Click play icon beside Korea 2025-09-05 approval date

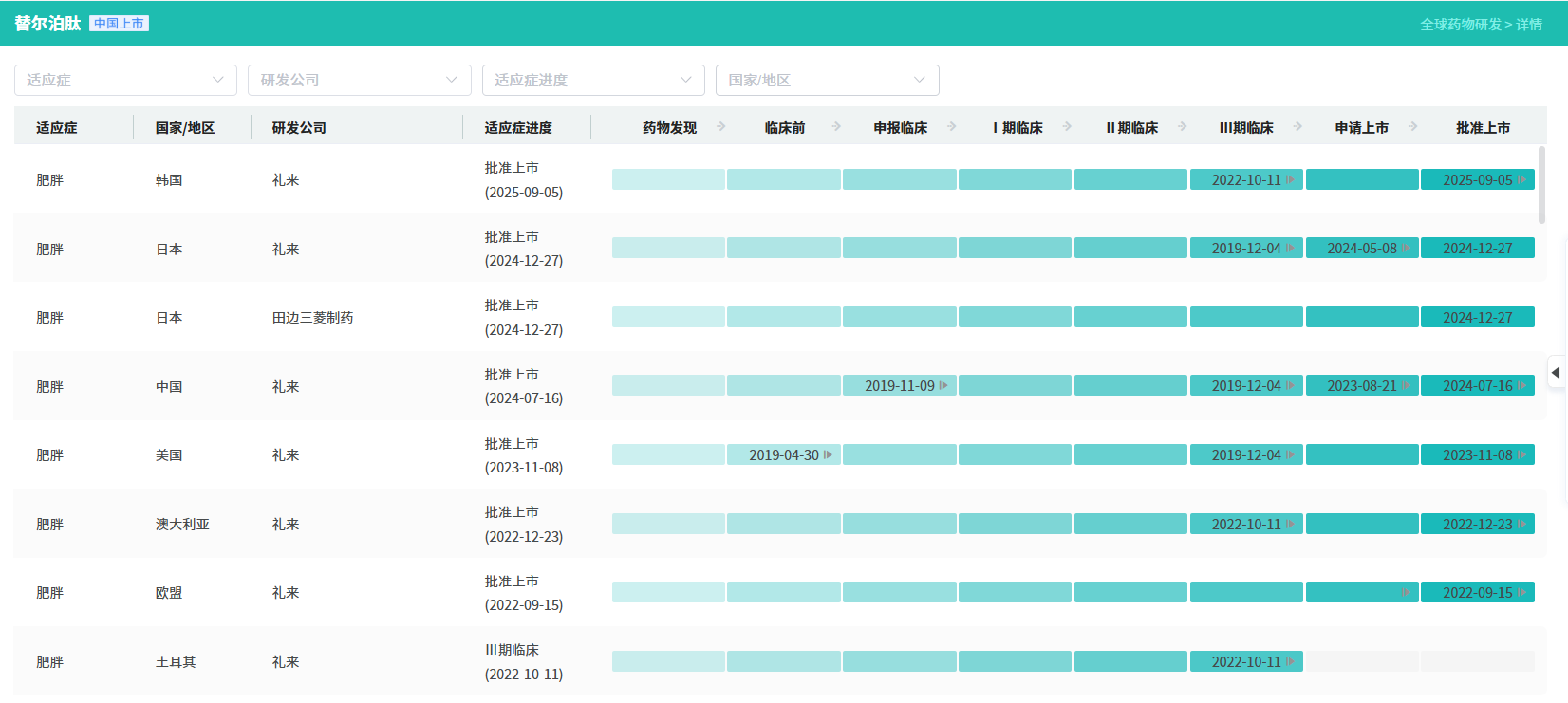pos(1521,180)
